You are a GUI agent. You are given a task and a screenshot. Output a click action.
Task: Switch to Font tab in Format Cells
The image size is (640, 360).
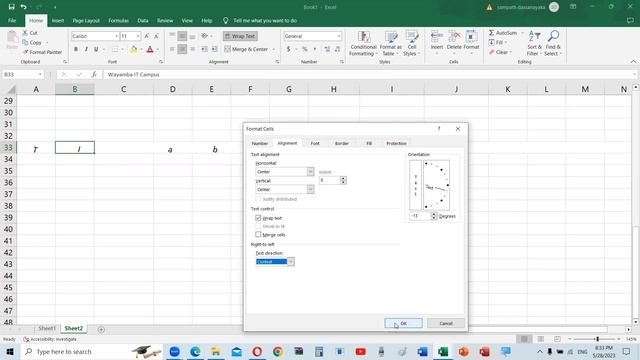tap(315, 143)
